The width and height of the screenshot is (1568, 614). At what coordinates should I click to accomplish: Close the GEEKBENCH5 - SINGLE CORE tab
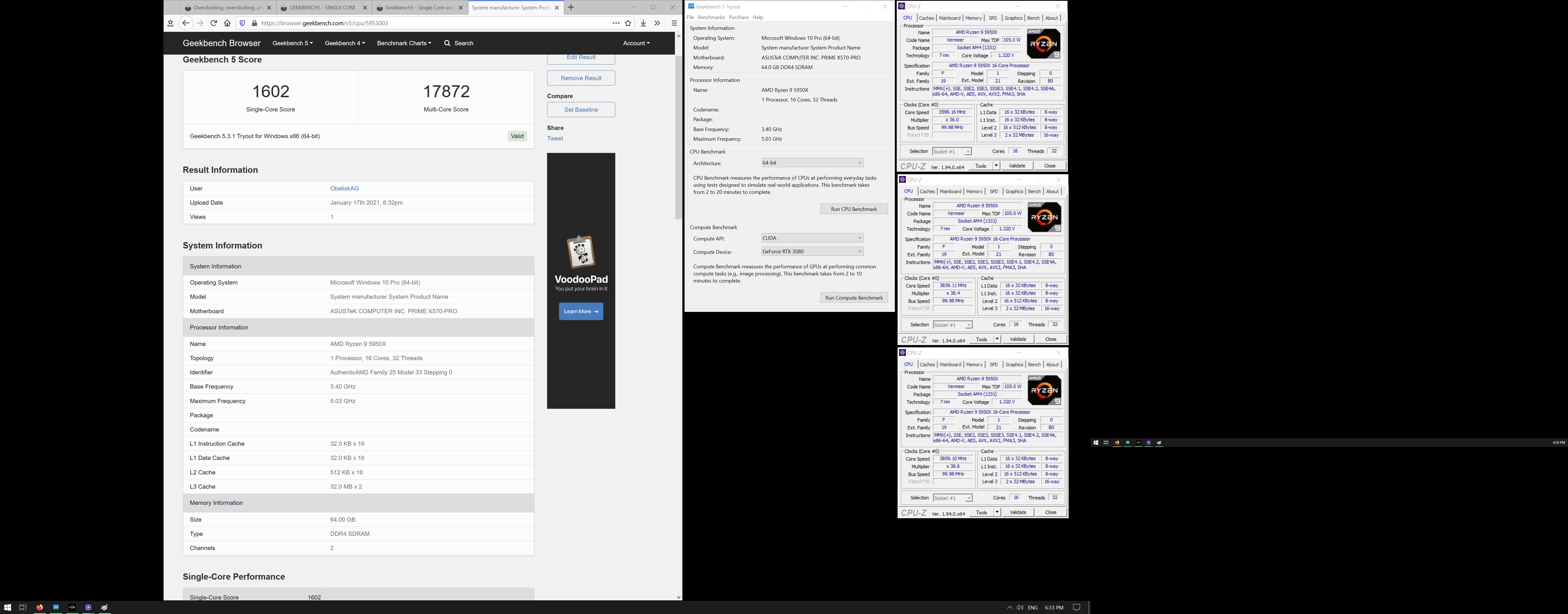tap(365, 8)
